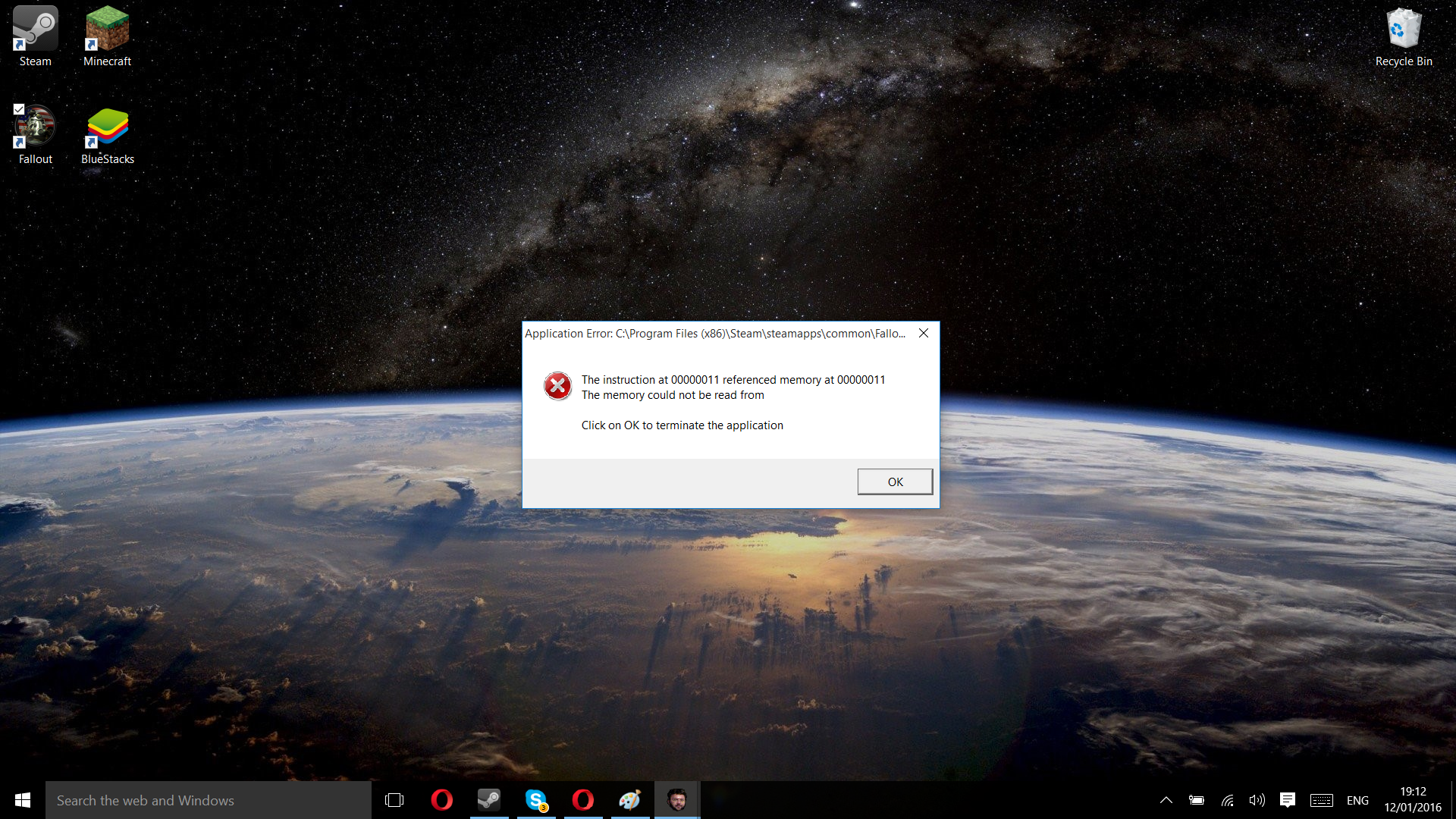The width and height of the screenshot is (1456, 819).
Task: Open the volume tray icon
Action: (1257, 800)
